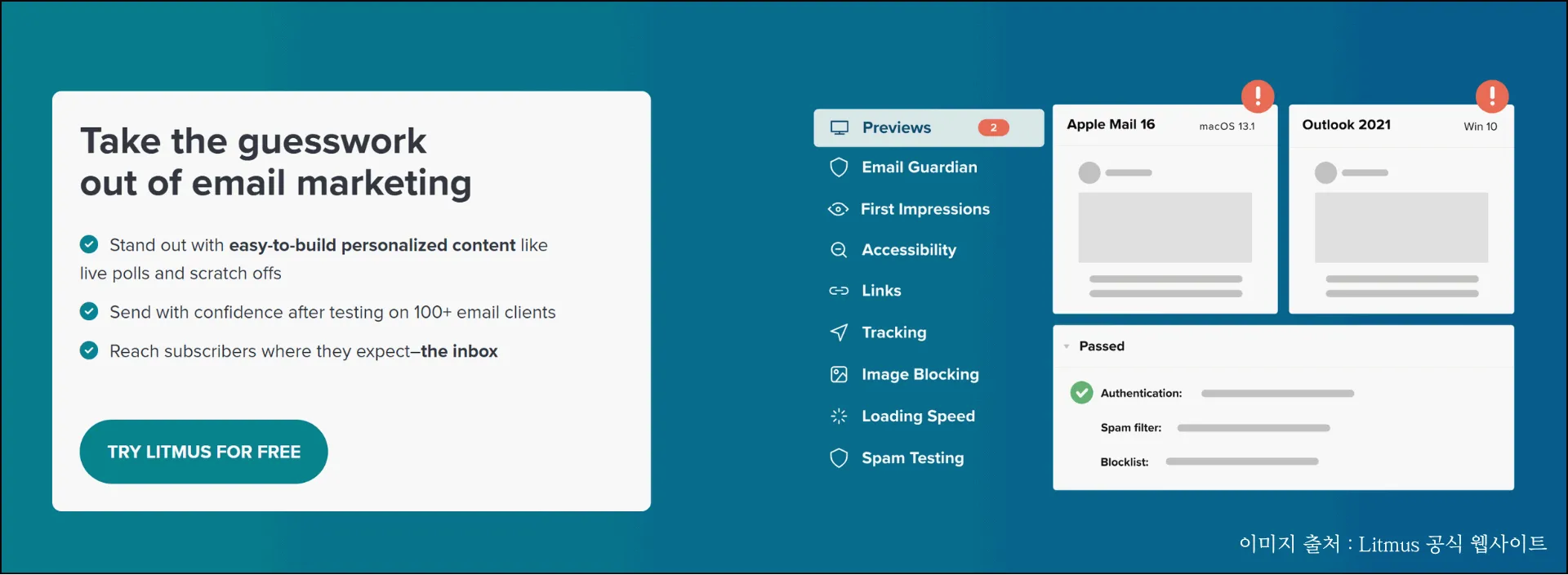
Task: Click the Links chain icon
Action: (x=839, y=291)
